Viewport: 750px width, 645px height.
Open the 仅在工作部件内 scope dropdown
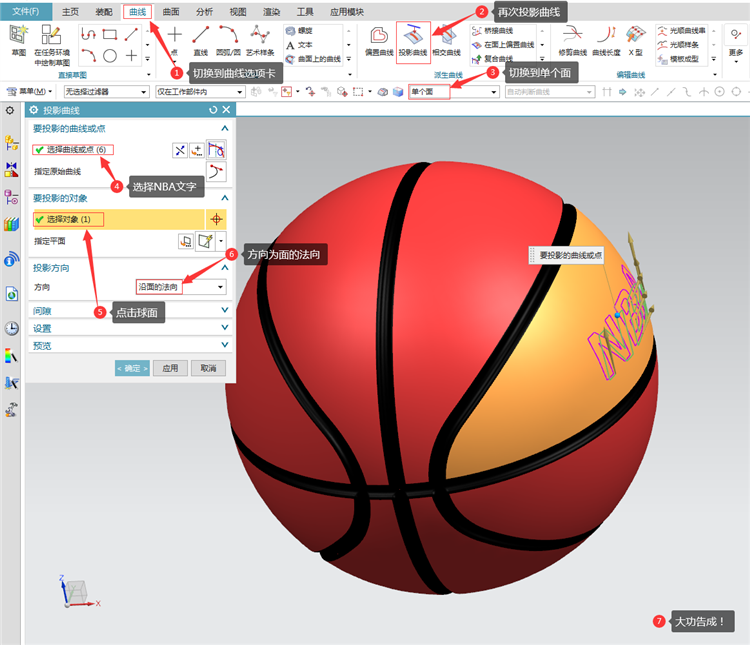200,92
